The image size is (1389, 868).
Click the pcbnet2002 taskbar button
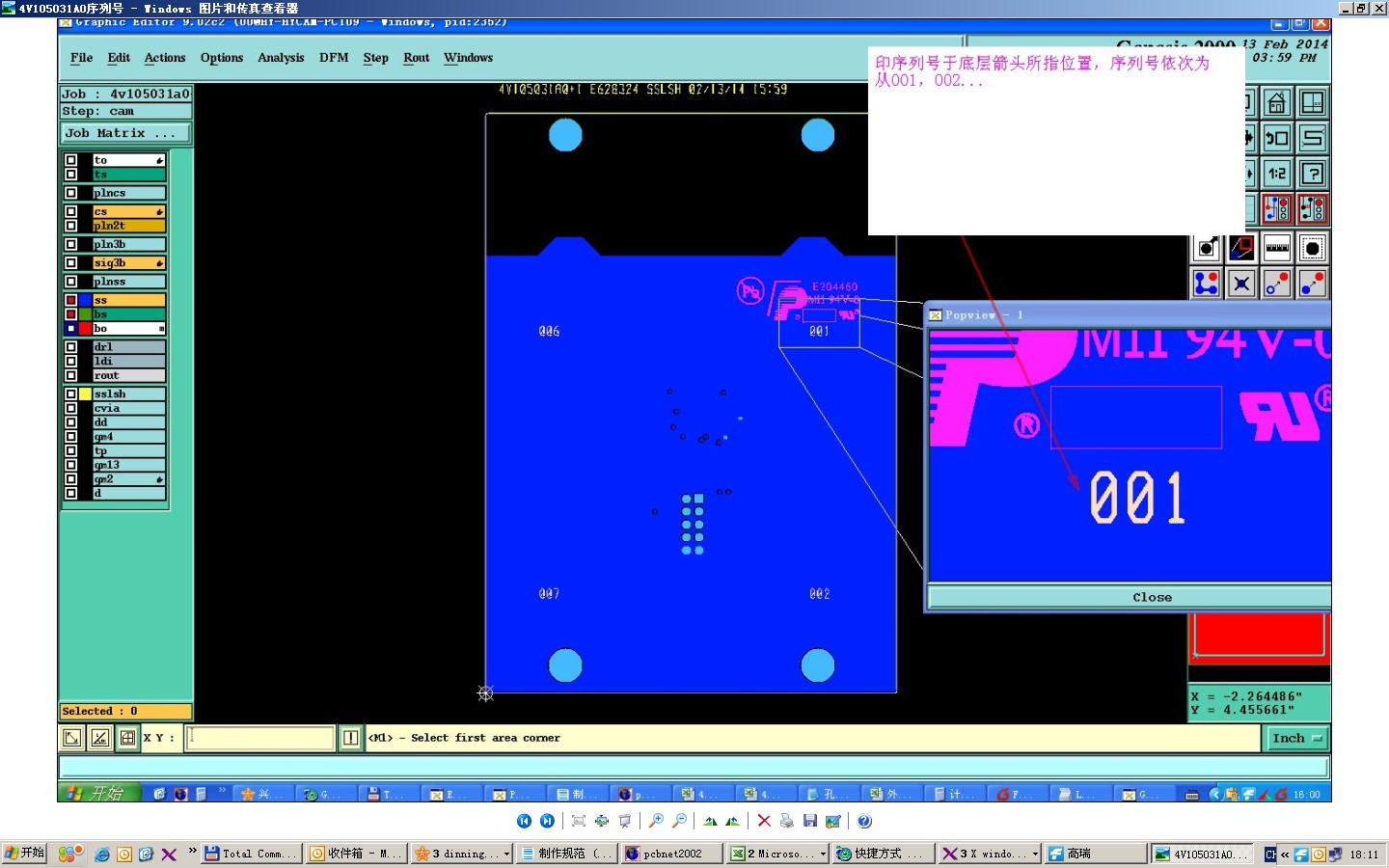pos(672,854)
